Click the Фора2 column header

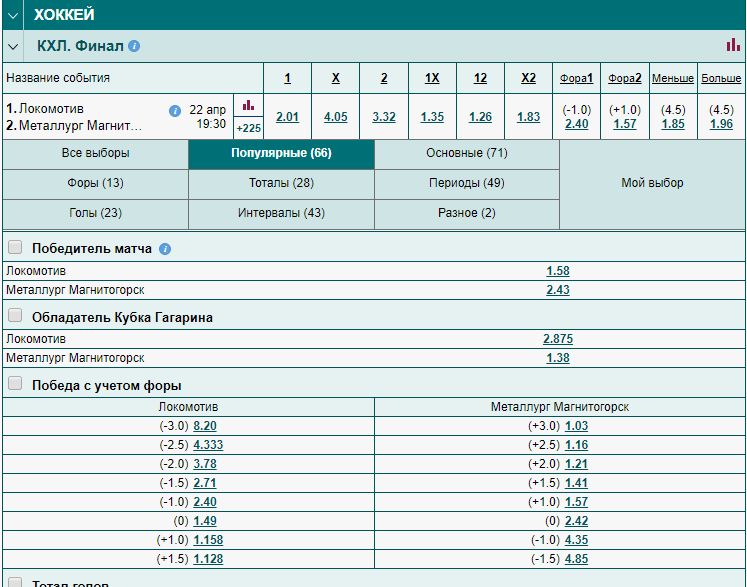point(625,78)
